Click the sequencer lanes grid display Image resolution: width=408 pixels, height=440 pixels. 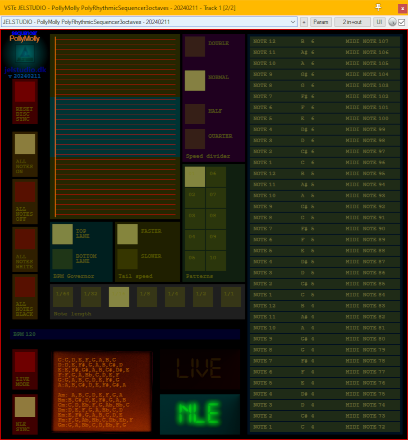click(x=115, y=127)
